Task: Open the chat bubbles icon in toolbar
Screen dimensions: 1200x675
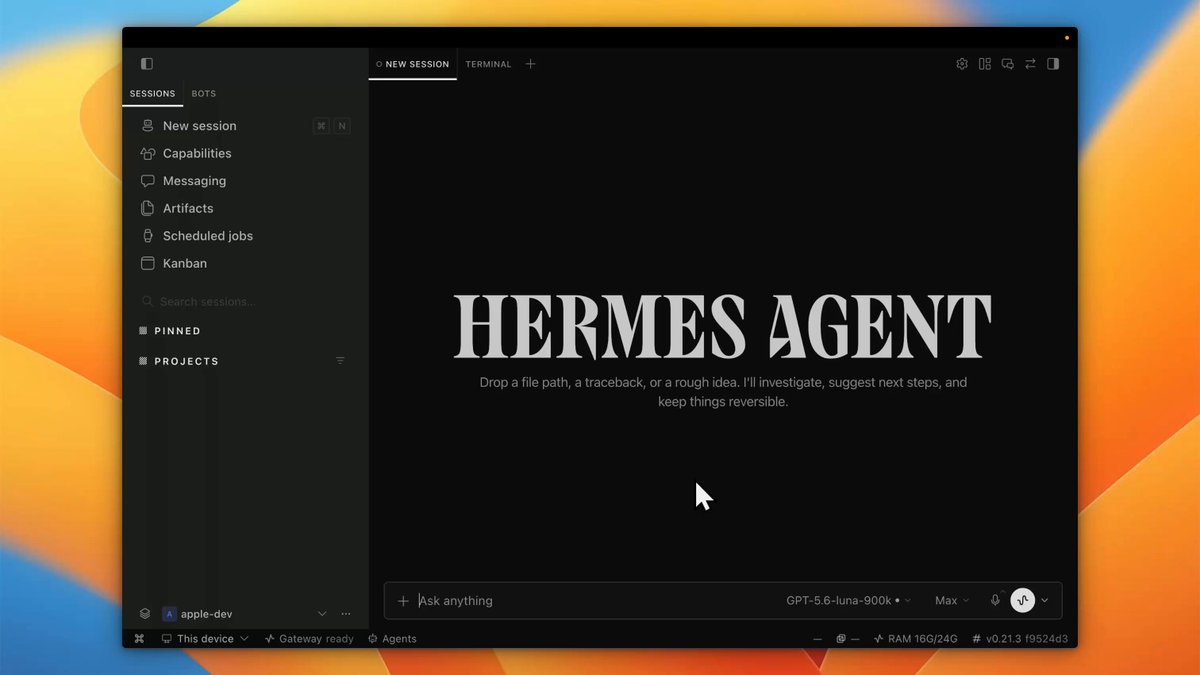Action: [x=1008, y=64]
